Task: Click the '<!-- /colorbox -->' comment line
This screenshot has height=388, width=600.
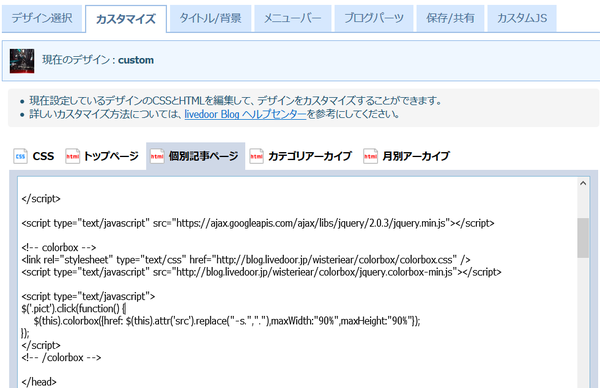Action: [x=61, y=358]
